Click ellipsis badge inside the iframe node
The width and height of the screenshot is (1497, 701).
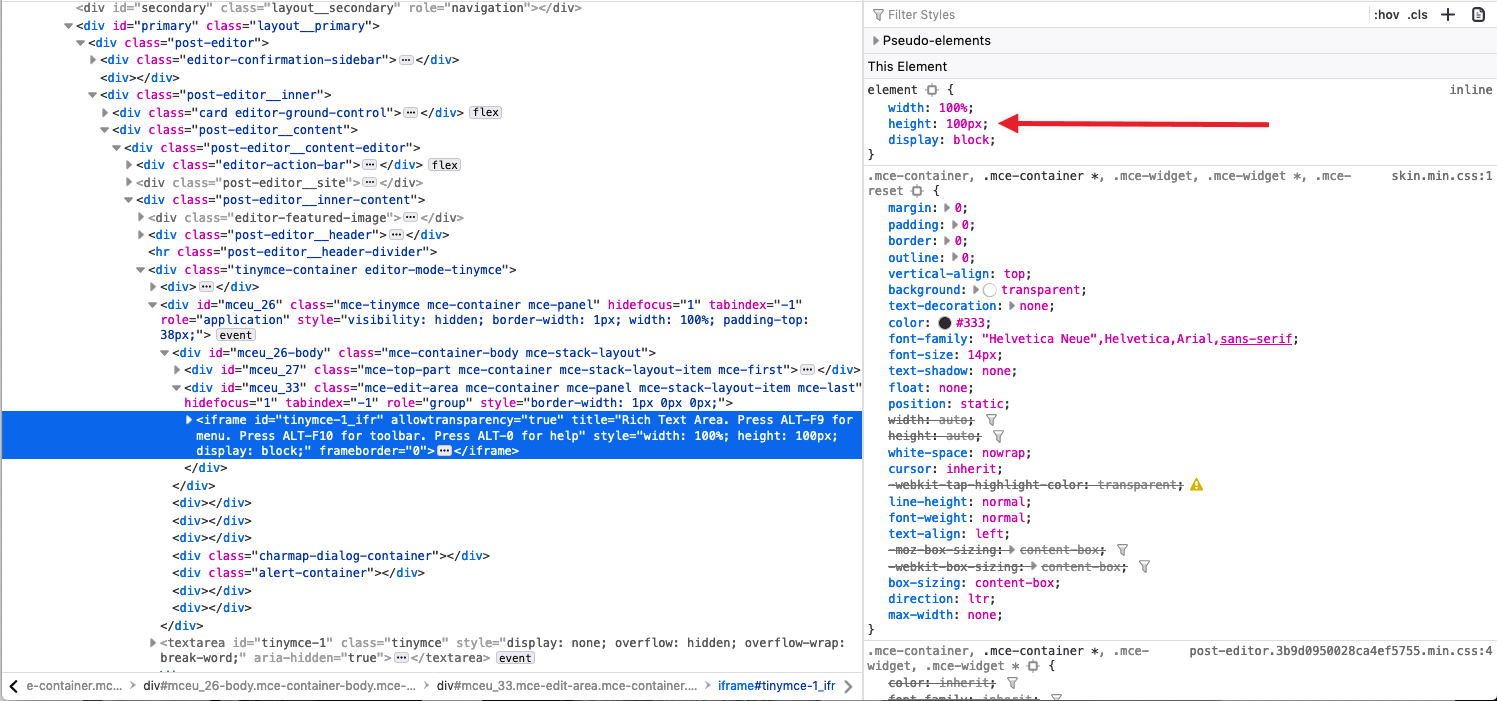pyautogui.click(x=445, y=452)
